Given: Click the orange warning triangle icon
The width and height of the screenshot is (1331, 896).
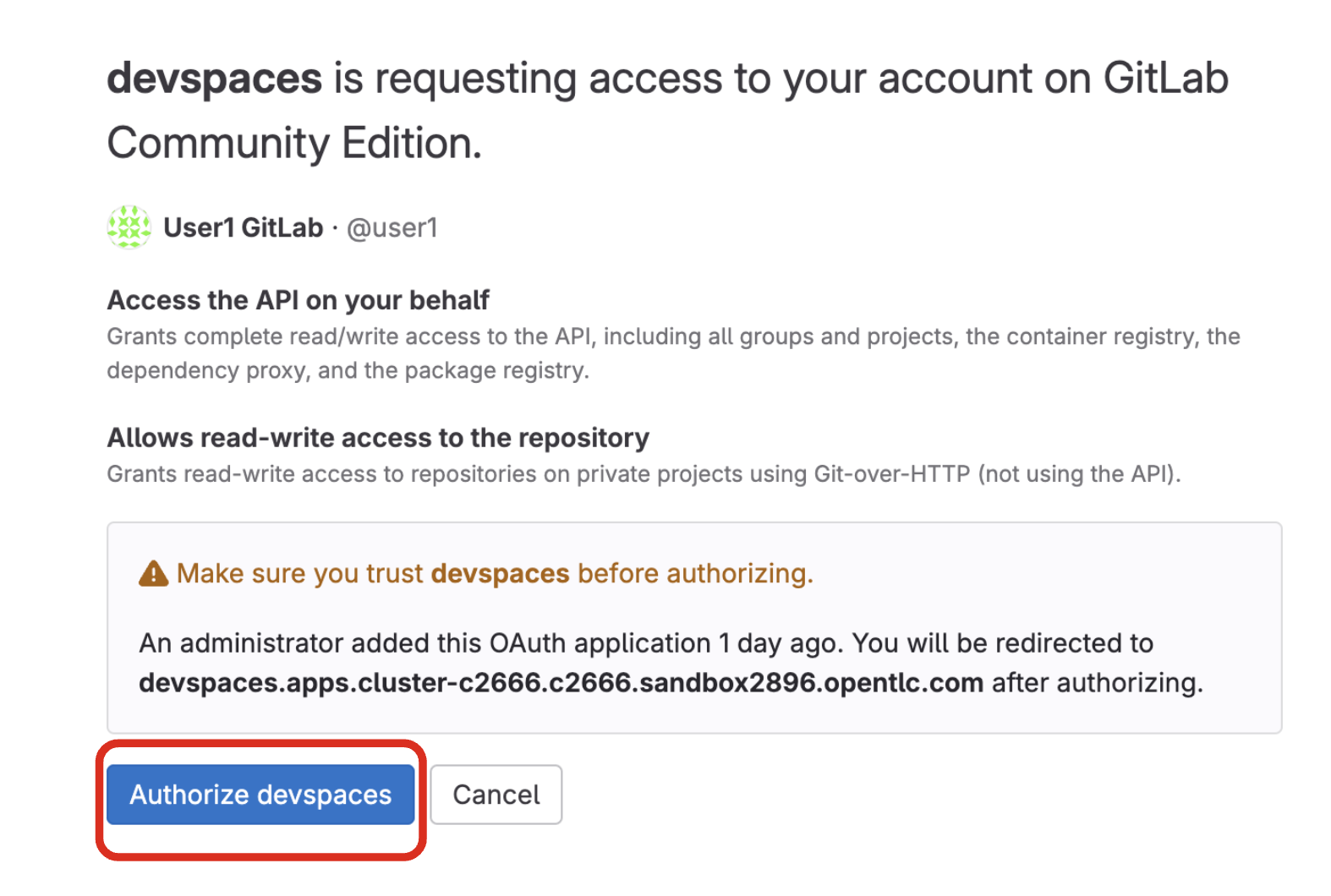Looking at the screenshot, I should point(153,574).
